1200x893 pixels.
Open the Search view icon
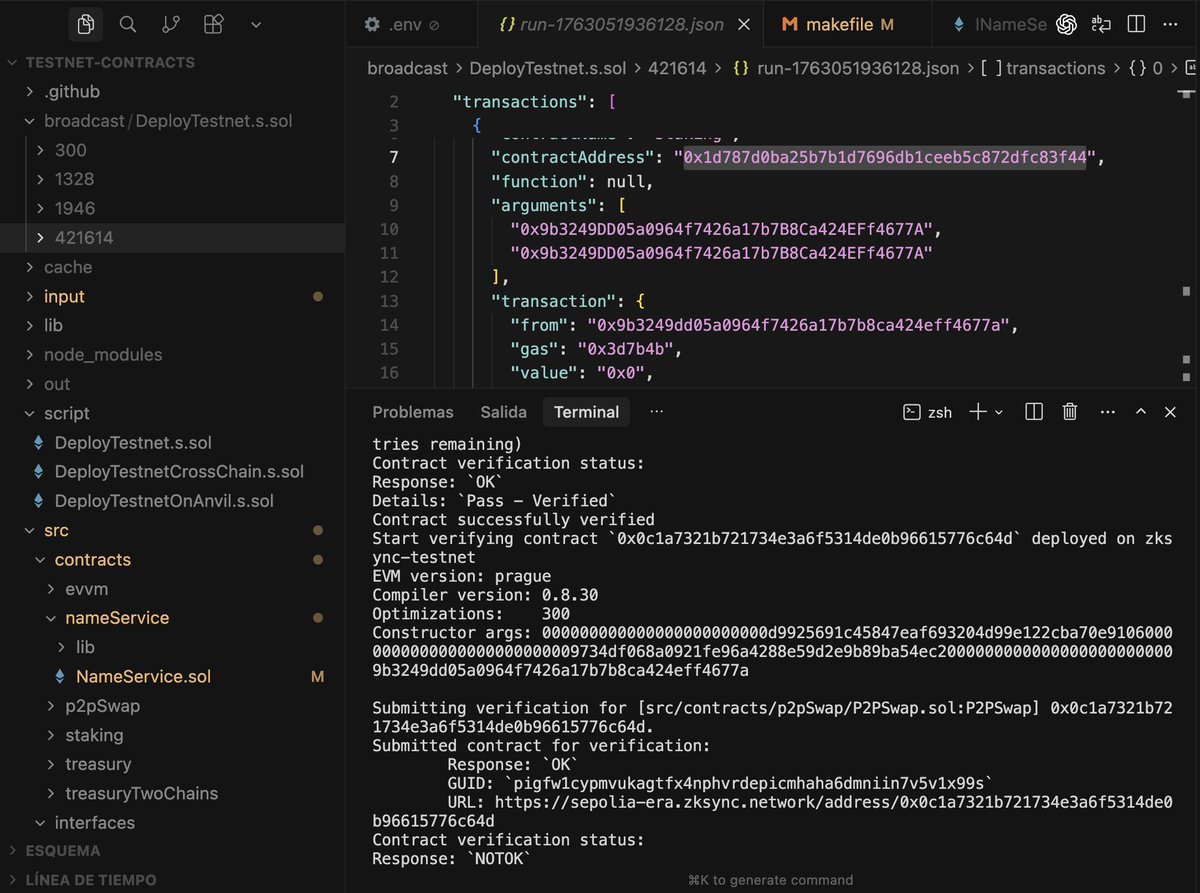click(x=128, y=24)
